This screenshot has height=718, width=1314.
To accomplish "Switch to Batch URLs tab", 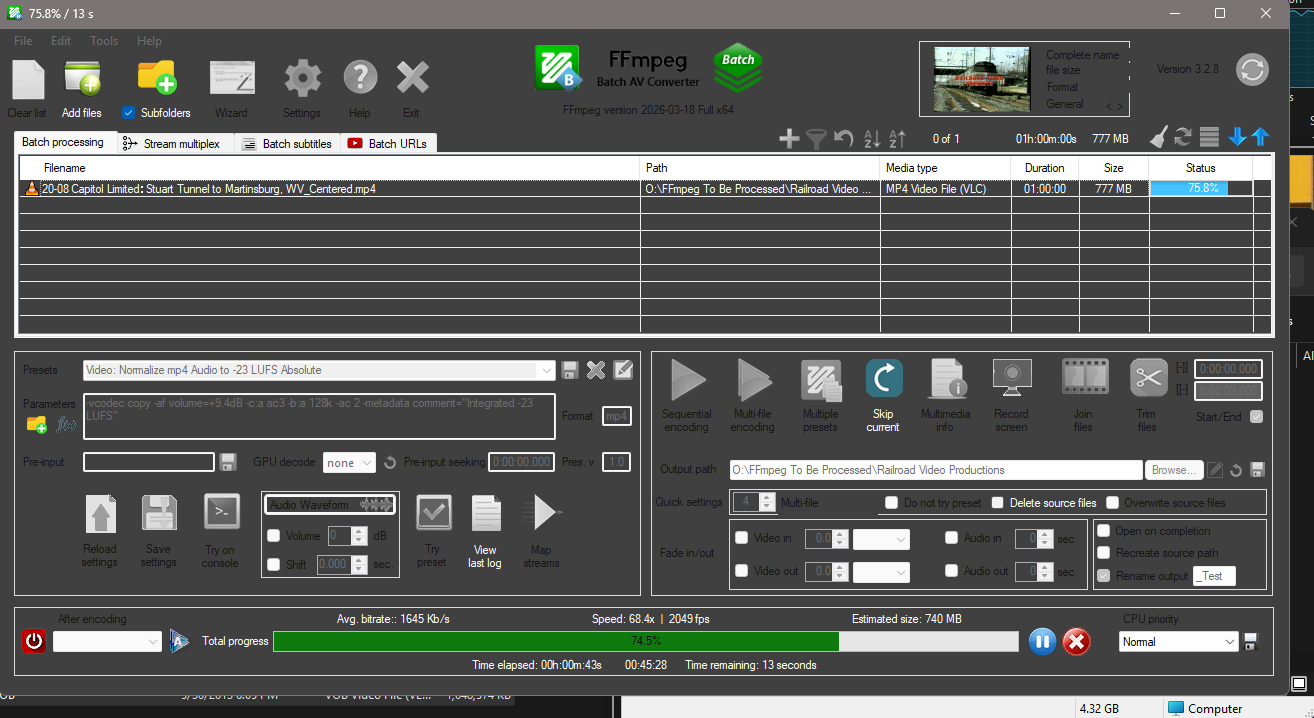I will pyautogui.click(x=387, y=144).
